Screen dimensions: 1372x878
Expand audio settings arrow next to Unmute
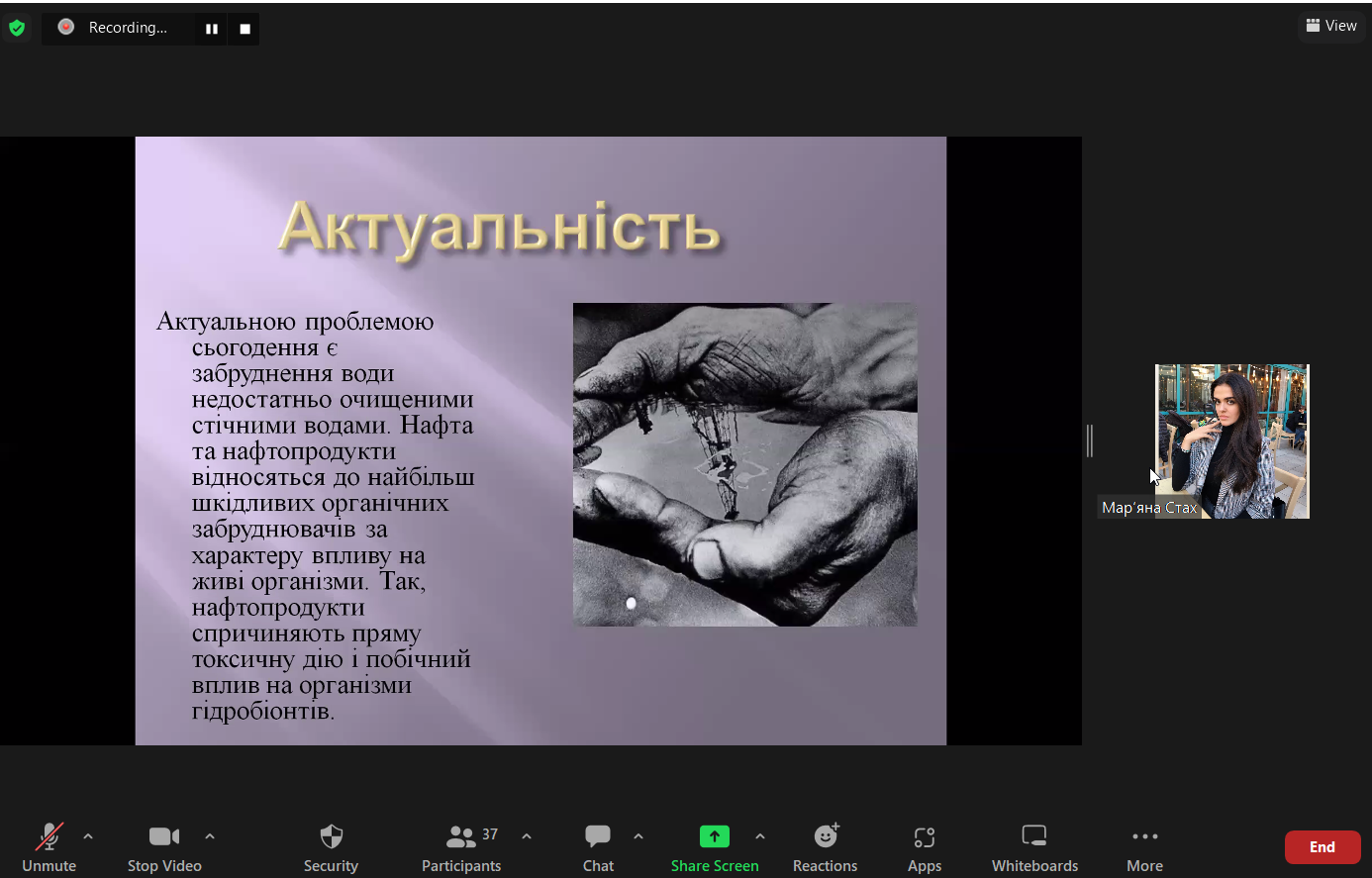pyautogui.click(x=88, y=837)
